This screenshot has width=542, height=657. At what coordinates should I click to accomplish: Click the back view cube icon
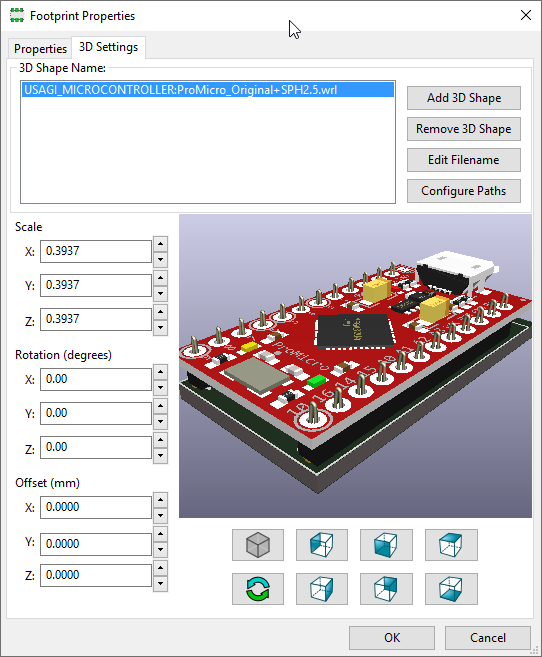[386, 589]
